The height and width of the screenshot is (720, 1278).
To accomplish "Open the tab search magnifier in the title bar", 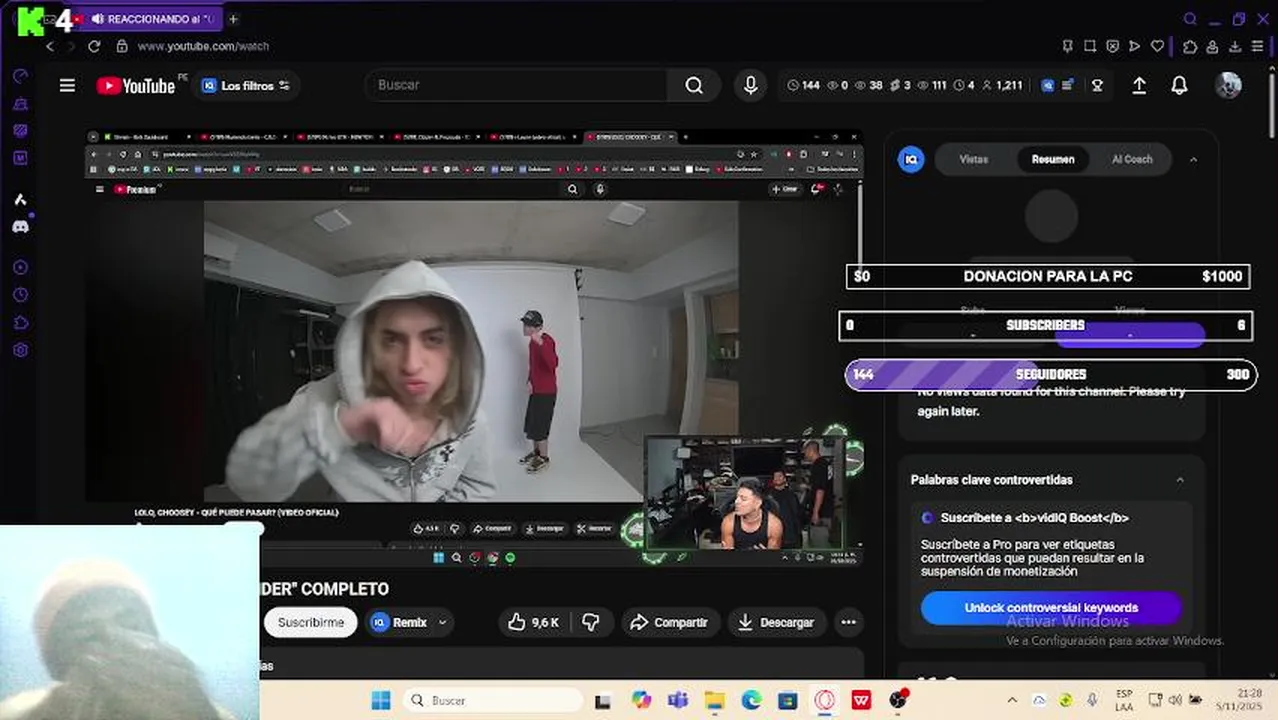I will tap(1190, 19).
